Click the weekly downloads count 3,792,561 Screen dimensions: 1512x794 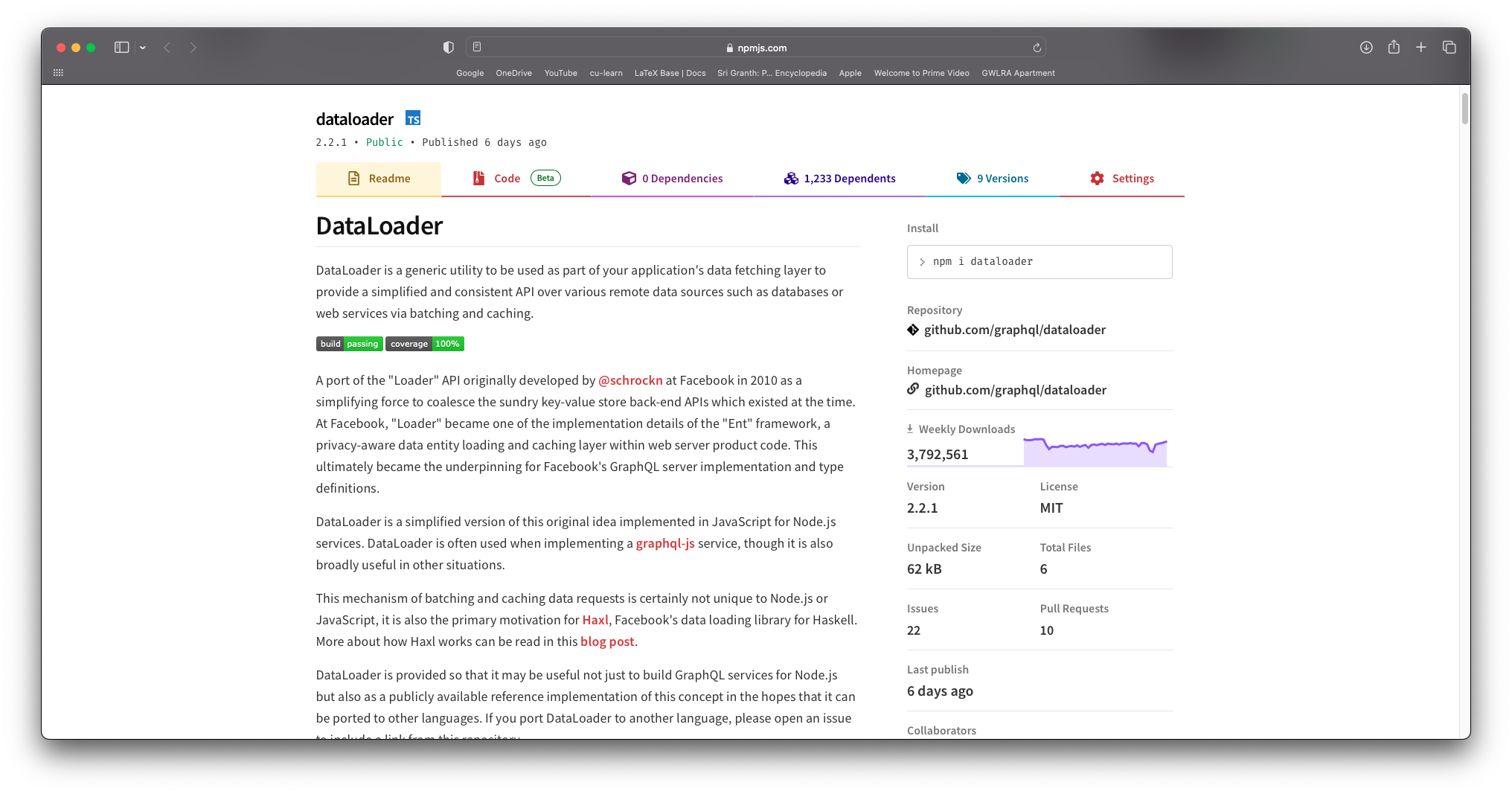938,455
